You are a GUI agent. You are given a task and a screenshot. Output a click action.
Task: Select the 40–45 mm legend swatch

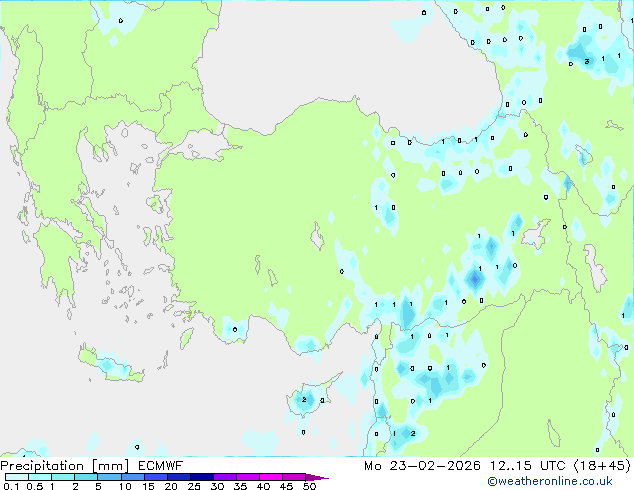[x=271, y=477]
